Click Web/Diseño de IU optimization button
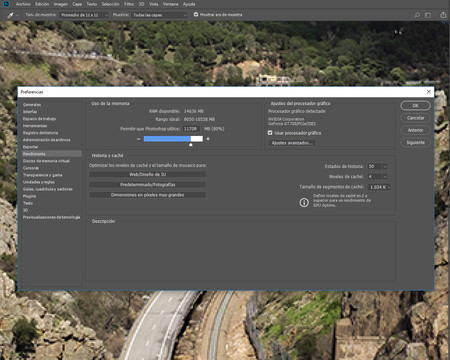Screen dimensions: 450x360 pyautogui.click(x=147, y=174)
